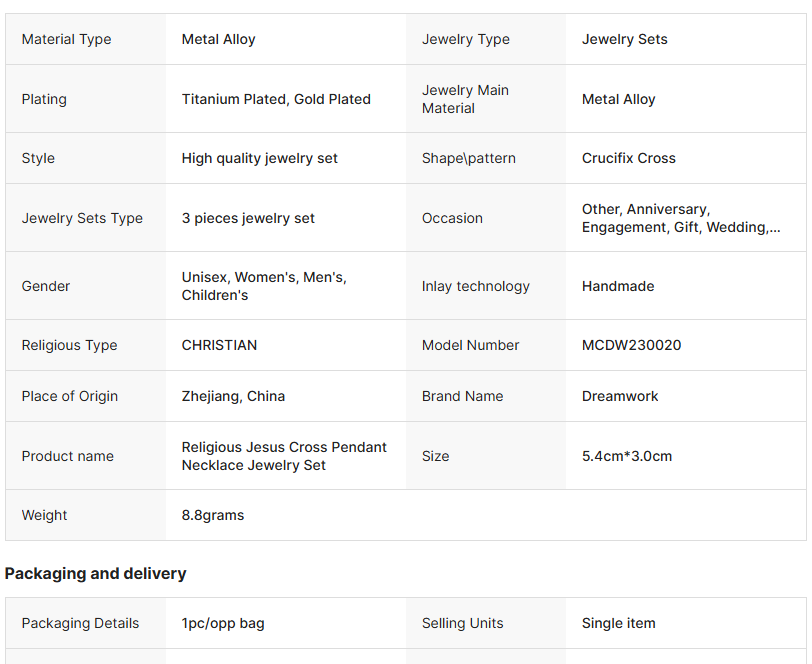
Task: Click the Packaging and delivery heading
Action: coord(96,573)
